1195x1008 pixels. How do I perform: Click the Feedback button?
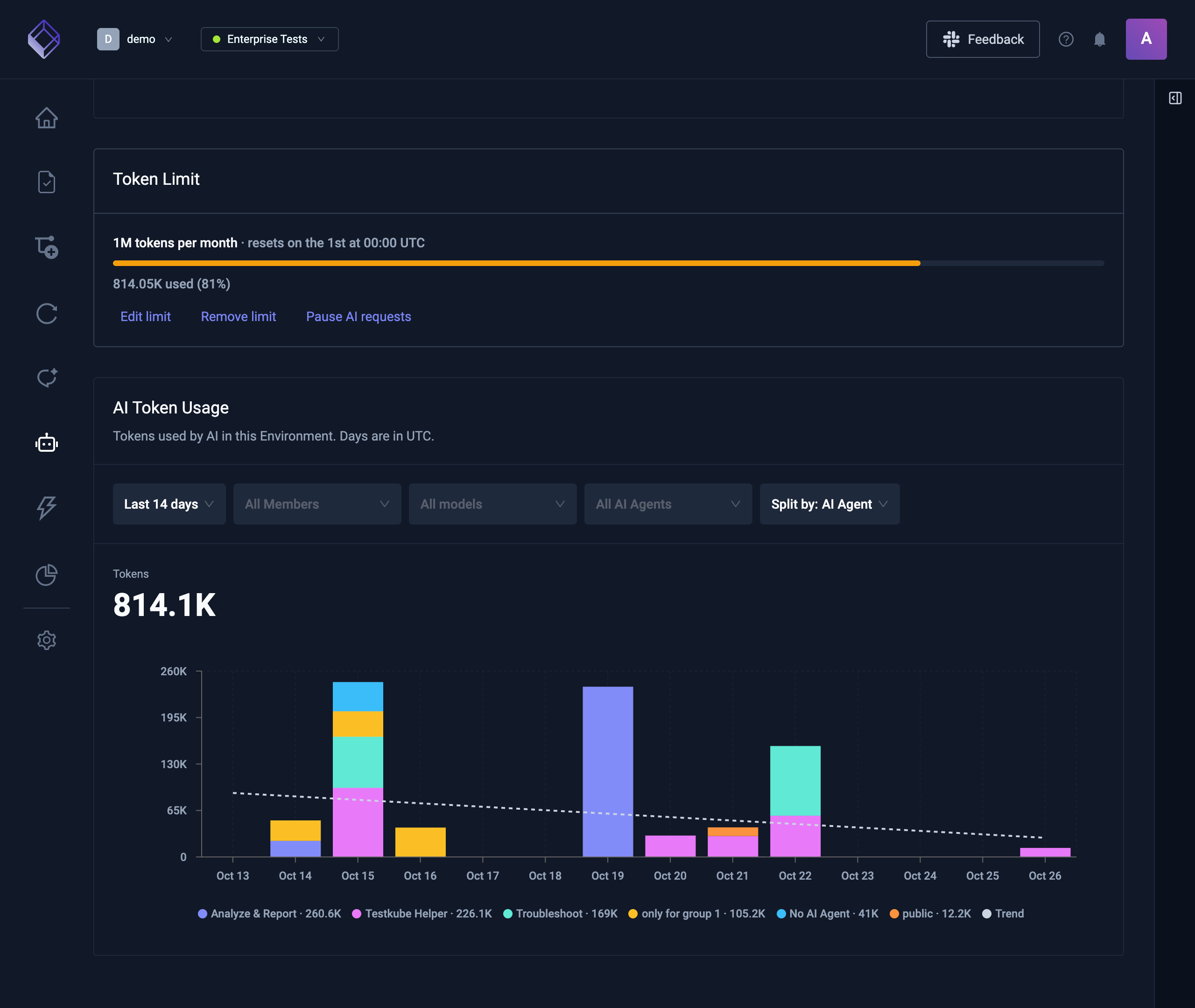pyautogui.click(x=983, y=39)
